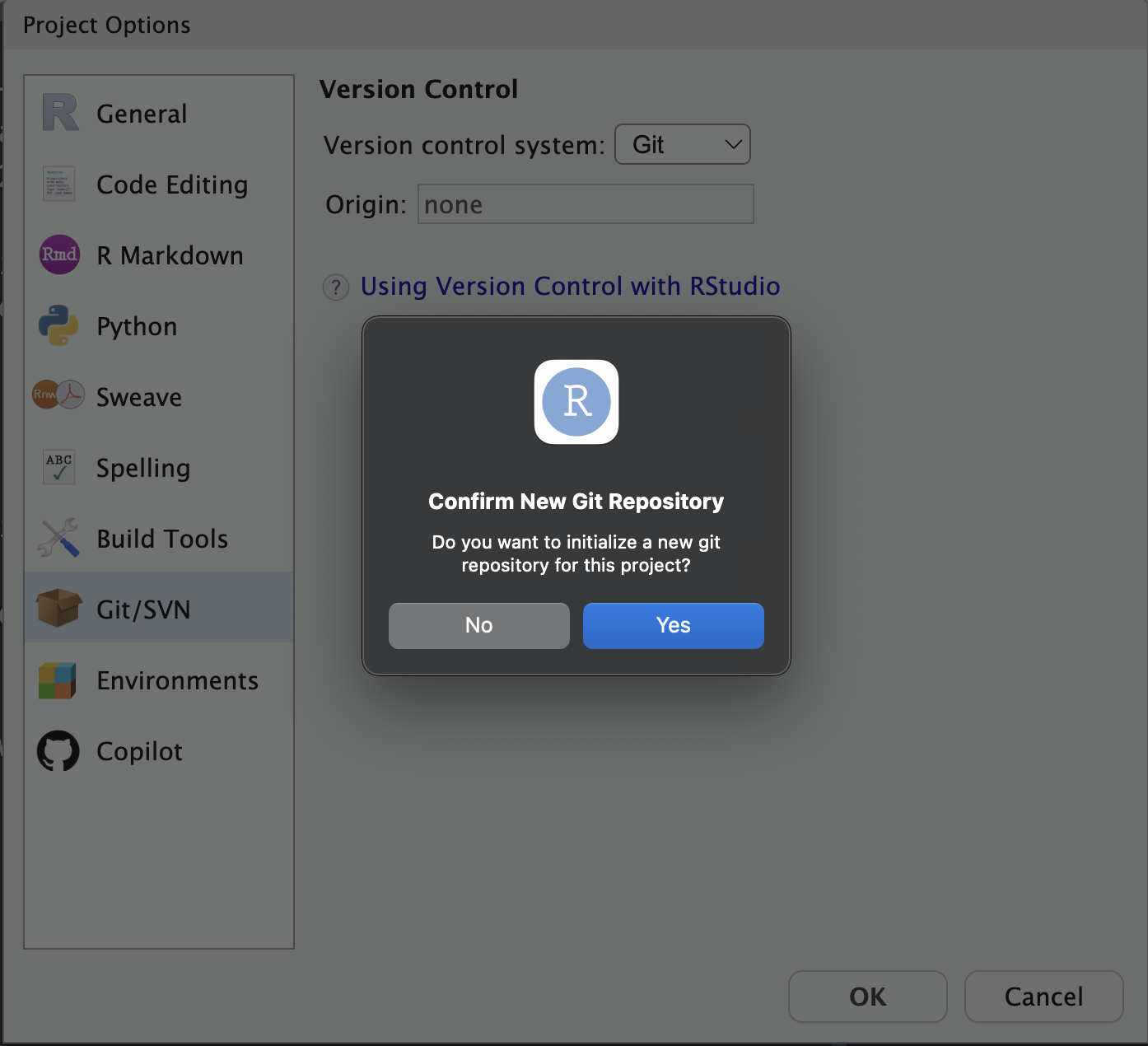Cancel the Project Options dialog
Image resolution: width=1148 pixels, height=1046 pixels.
click(x=1044, y=997)
